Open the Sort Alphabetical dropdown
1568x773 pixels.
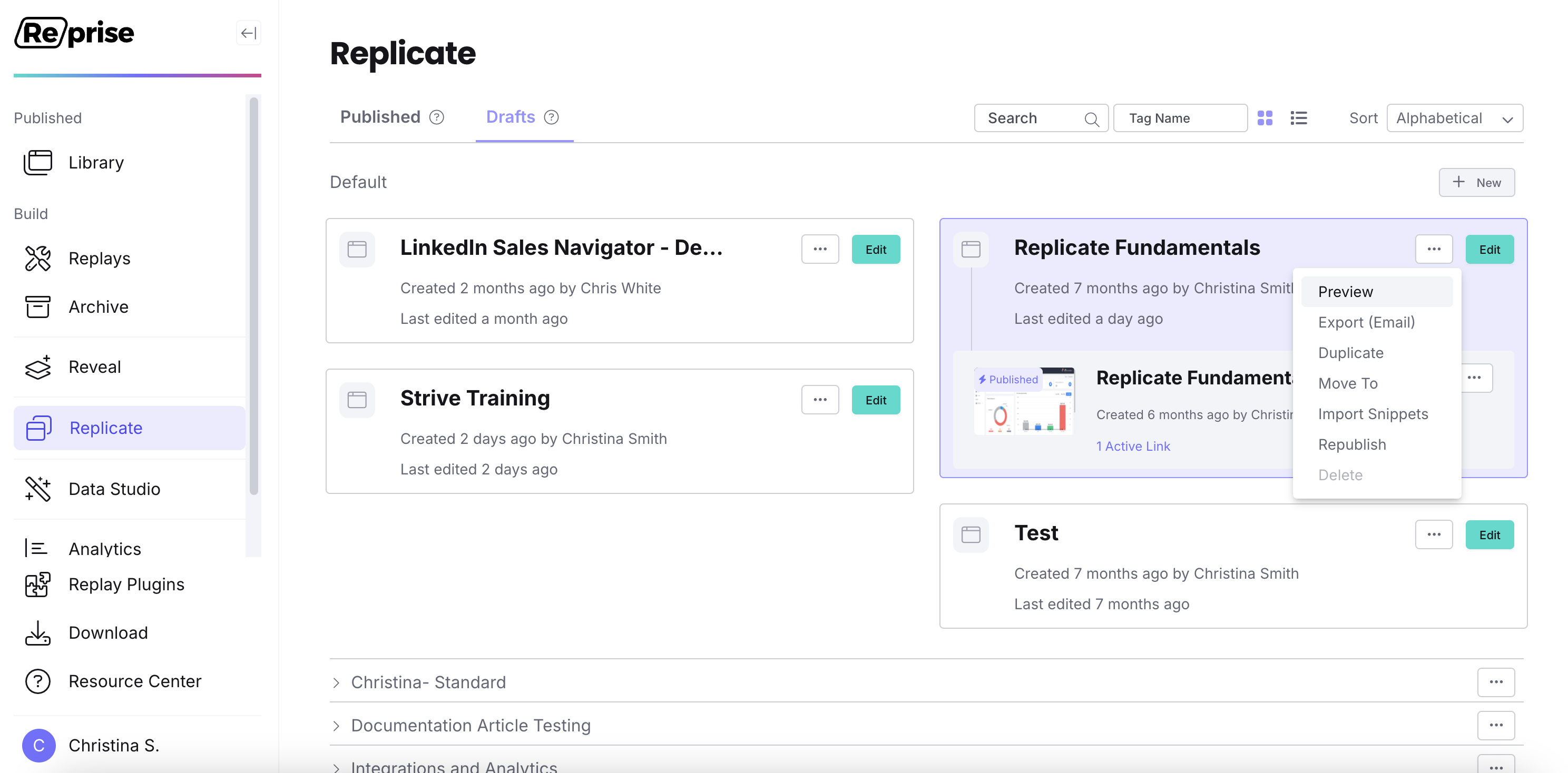point(1455,118)
